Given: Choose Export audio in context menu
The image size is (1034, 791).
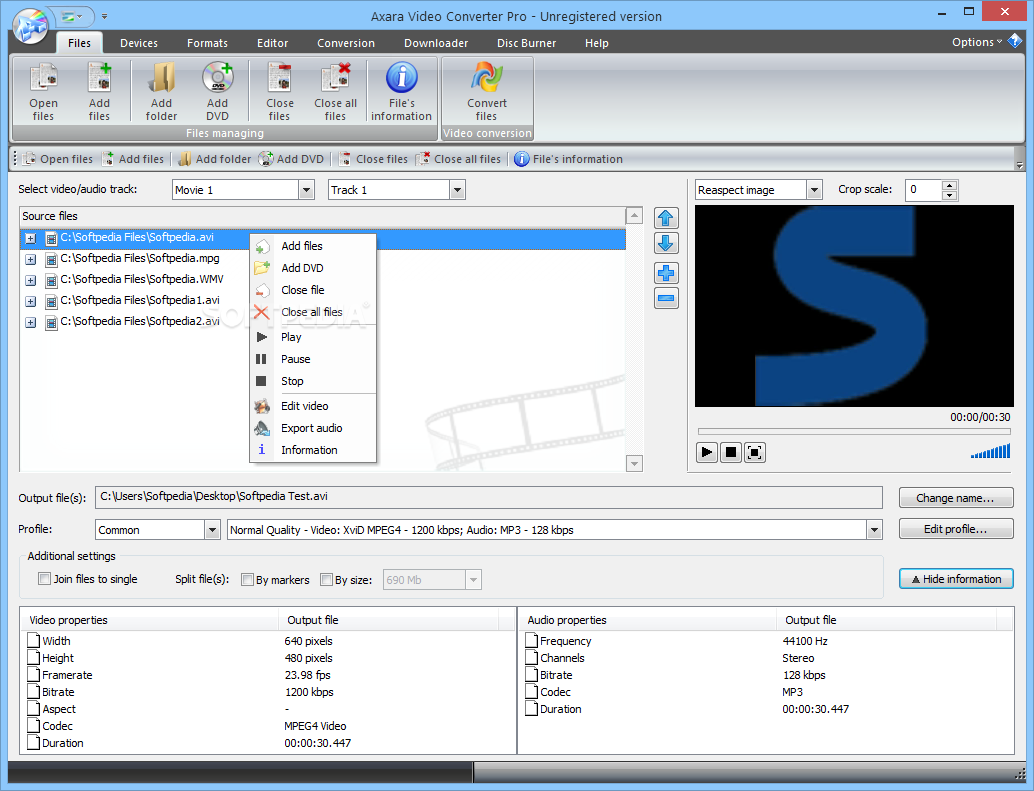Looking at the screenshot, I should 313,428.
